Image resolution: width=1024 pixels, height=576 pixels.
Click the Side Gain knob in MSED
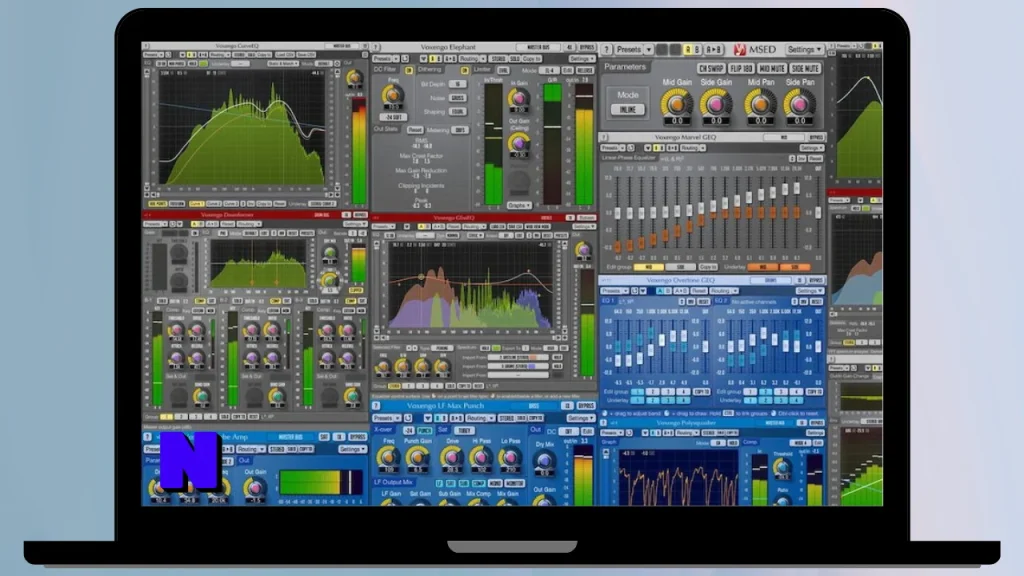pyautogui.click(x=716, y=103)
